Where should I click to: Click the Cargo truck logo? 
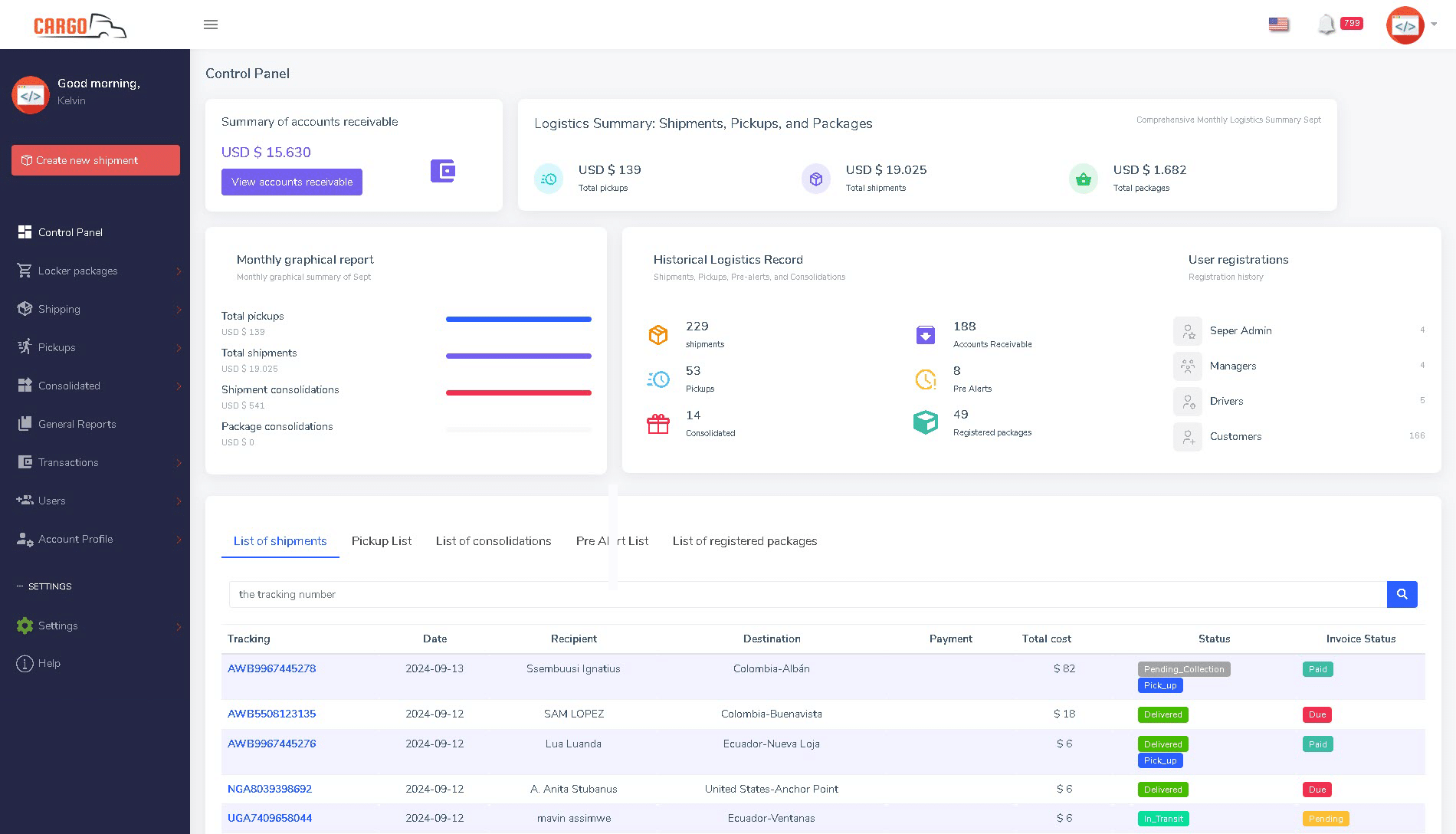(x=80, y=25)
